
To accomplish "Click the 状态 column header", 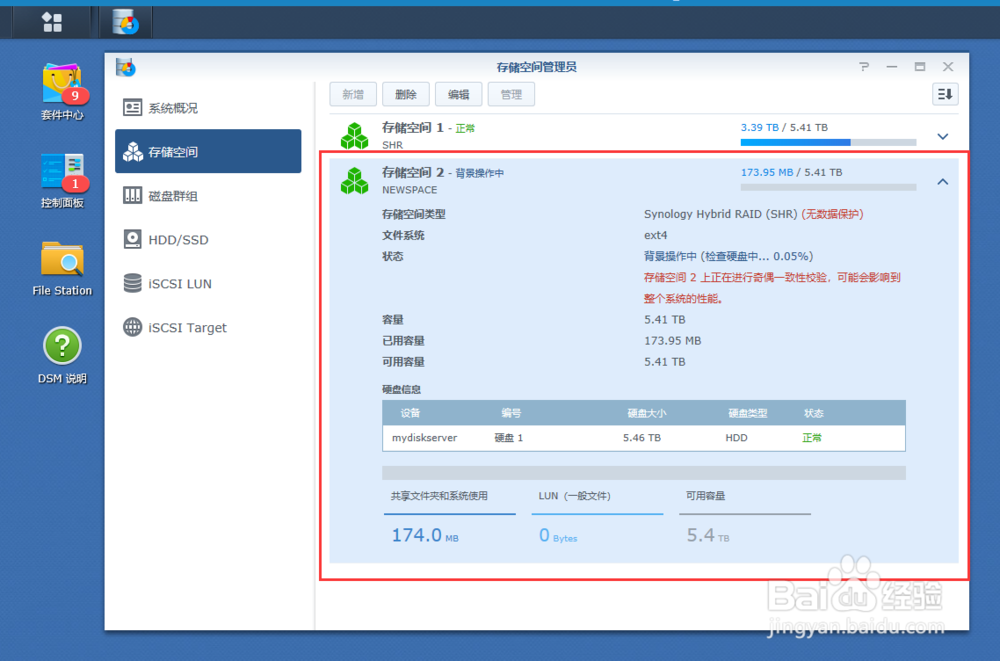I will coord(814,413).
